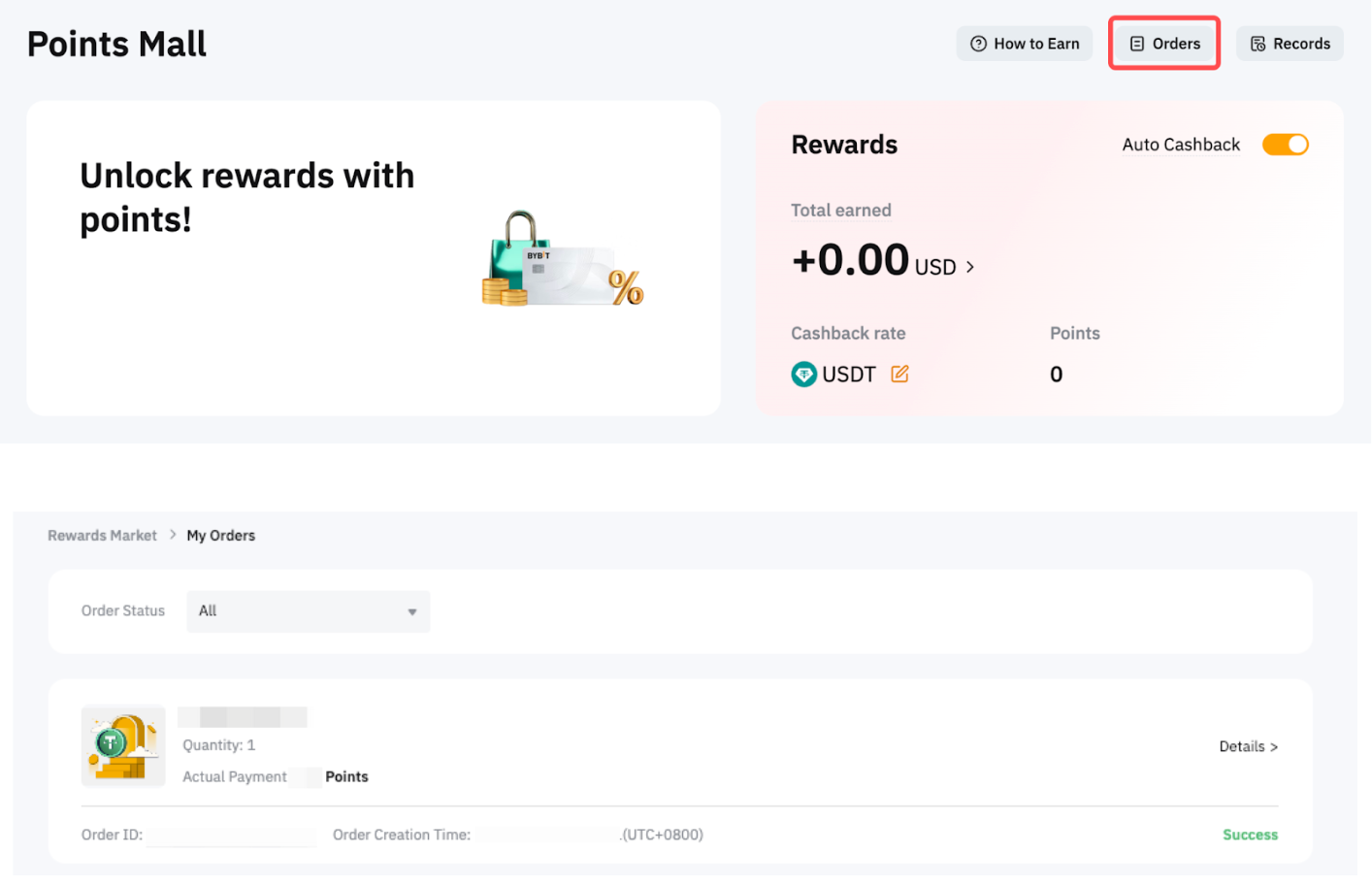Click the Total earned label
The width and height of the screenshot is (1372, 887).
click(840, 211)
